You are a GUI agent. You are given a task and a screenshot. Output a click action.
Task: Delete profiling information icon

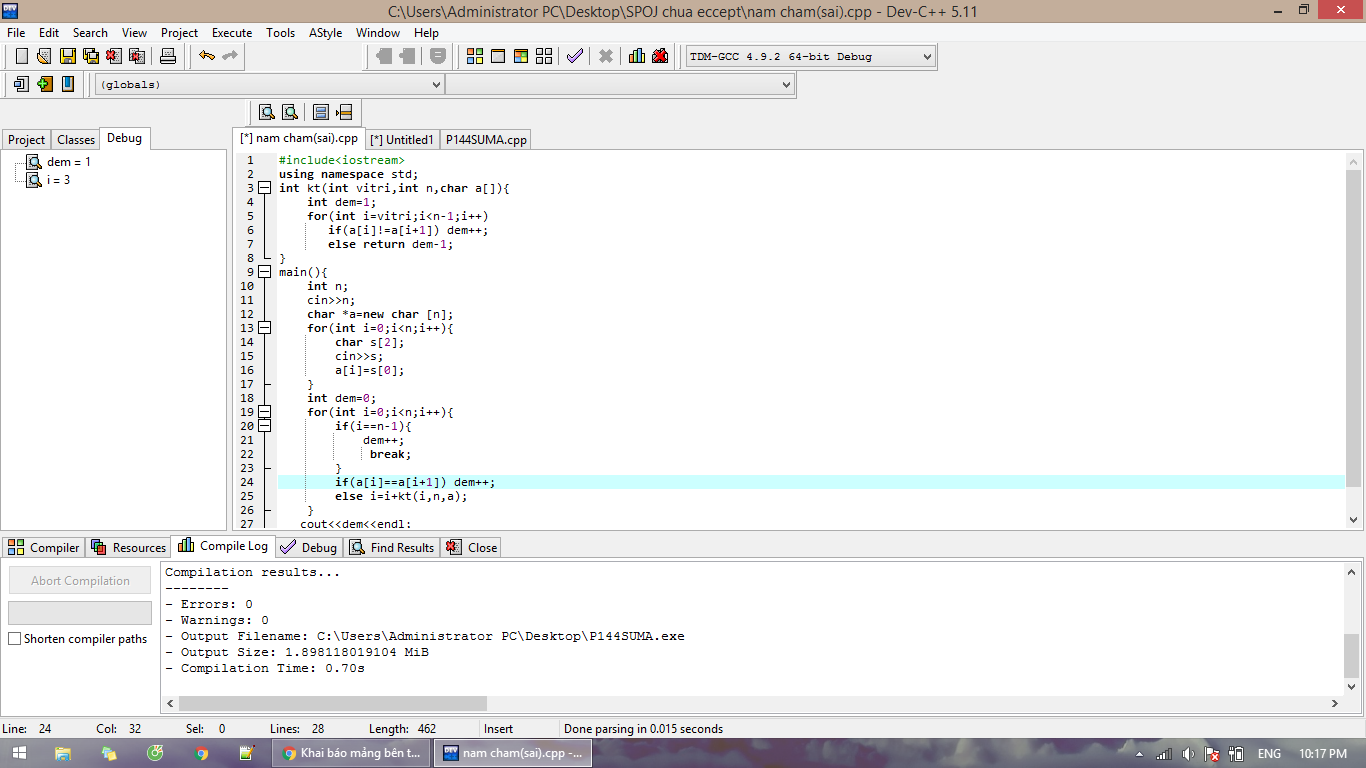(660, 56)
